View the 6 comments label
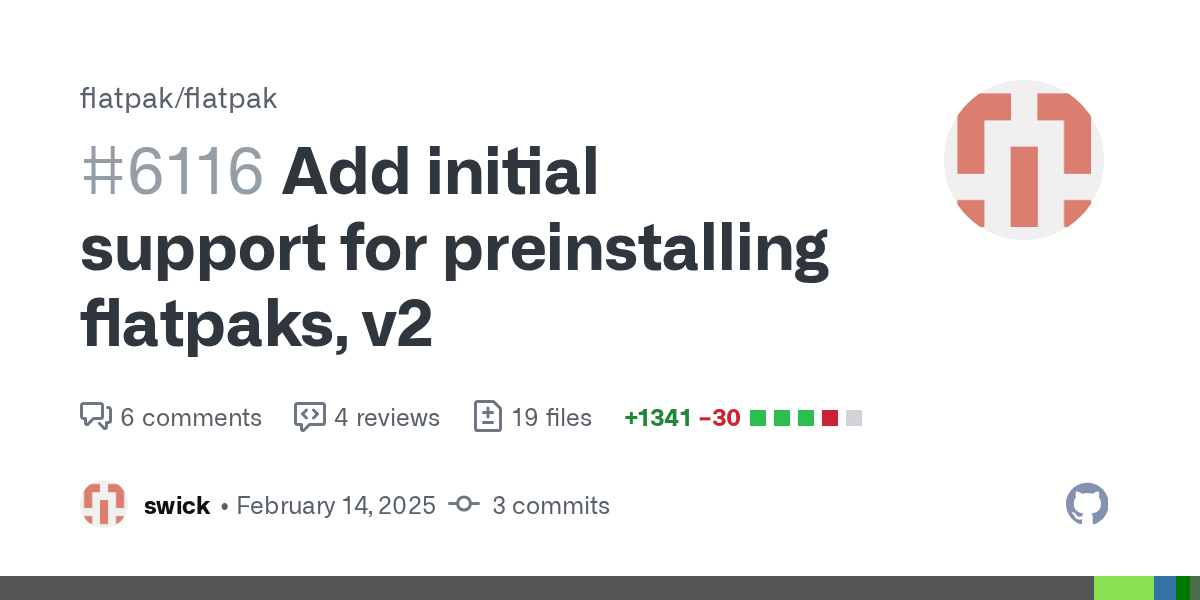1200x600 pixels. pos(191,417)
